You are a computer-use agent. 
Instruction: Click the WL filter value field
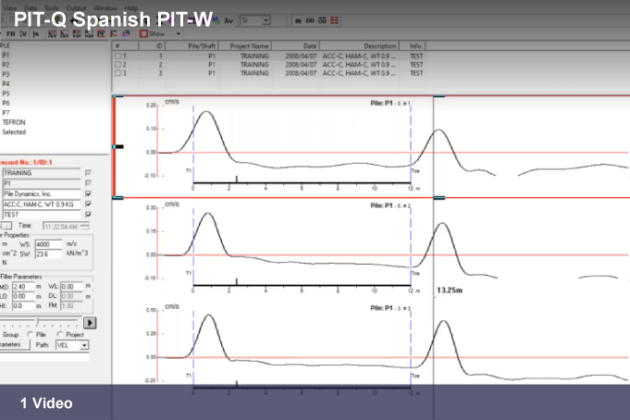click(72, 287)
